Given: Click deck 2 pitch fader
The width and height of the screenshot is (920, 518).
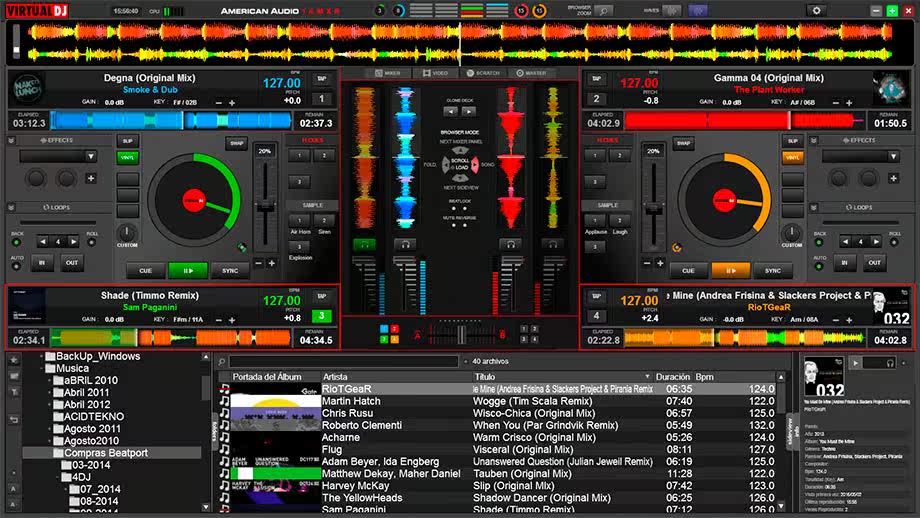Looking at the screenshot, I should click(x=653, y=209).
